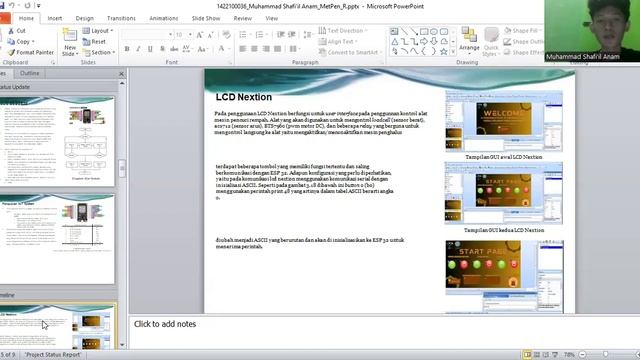
Task: Open the font name combo box
Action: tap(147, 35)
